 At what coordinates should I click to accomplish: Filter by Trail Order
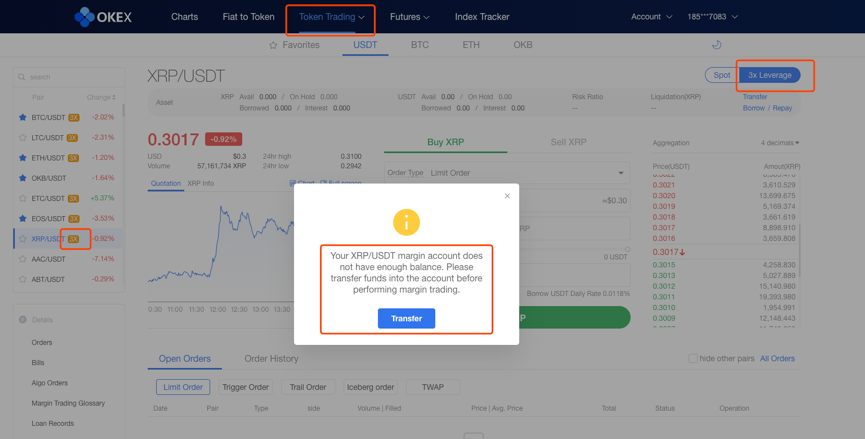coord(308,387)
